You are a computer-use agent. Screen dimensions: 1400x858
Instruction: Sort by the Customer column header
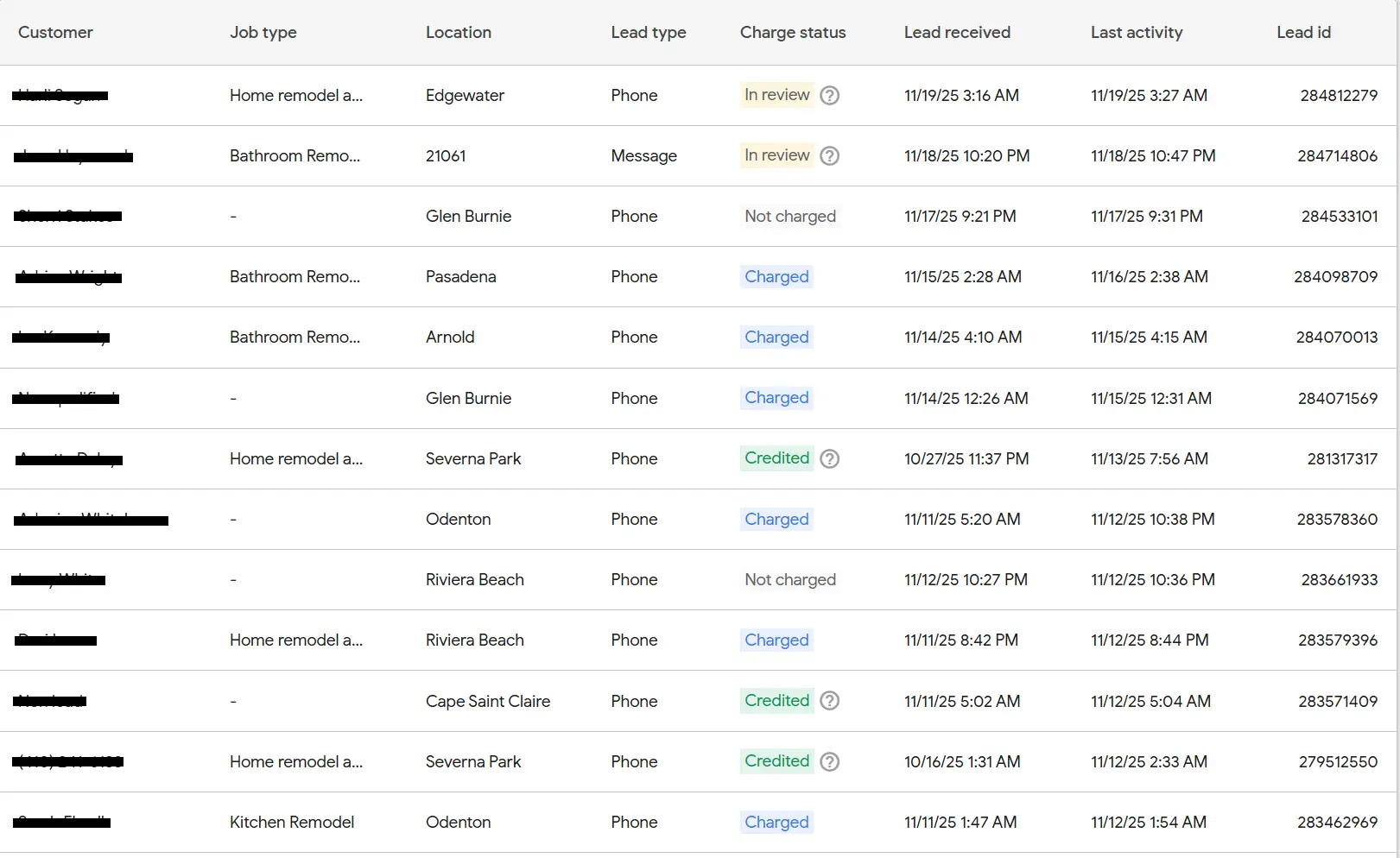pyautogui.click(x=55, y=32)
